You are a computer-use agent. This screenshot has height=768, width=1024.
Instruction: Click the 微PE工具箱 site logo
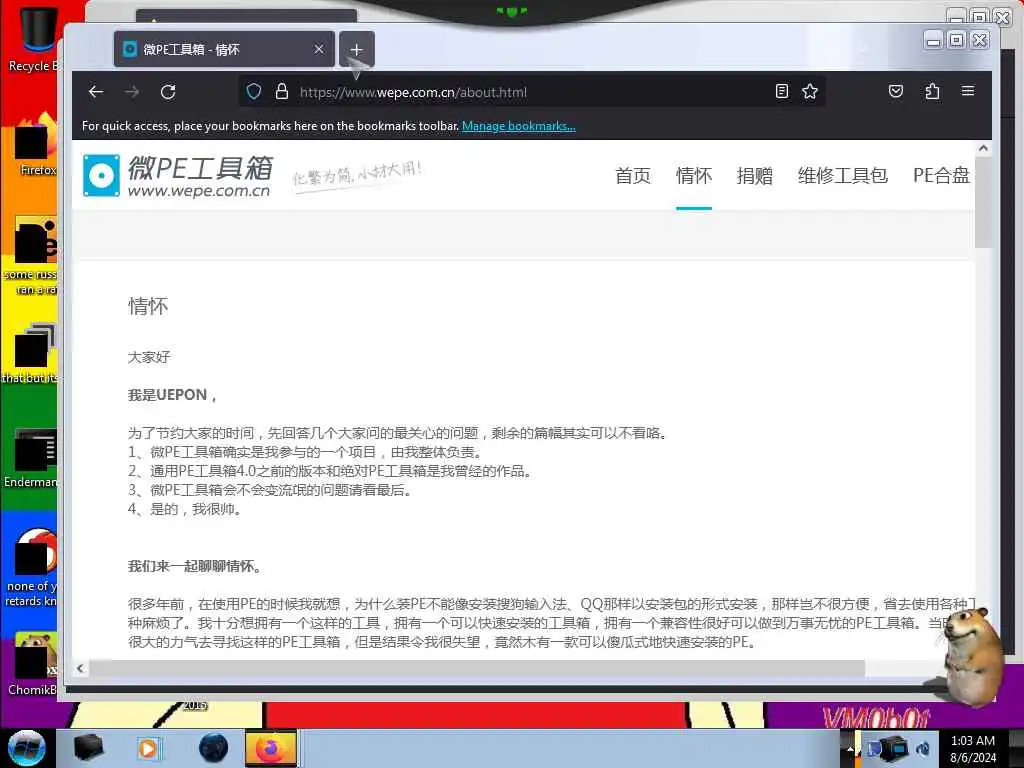click(x=178, y=176)
